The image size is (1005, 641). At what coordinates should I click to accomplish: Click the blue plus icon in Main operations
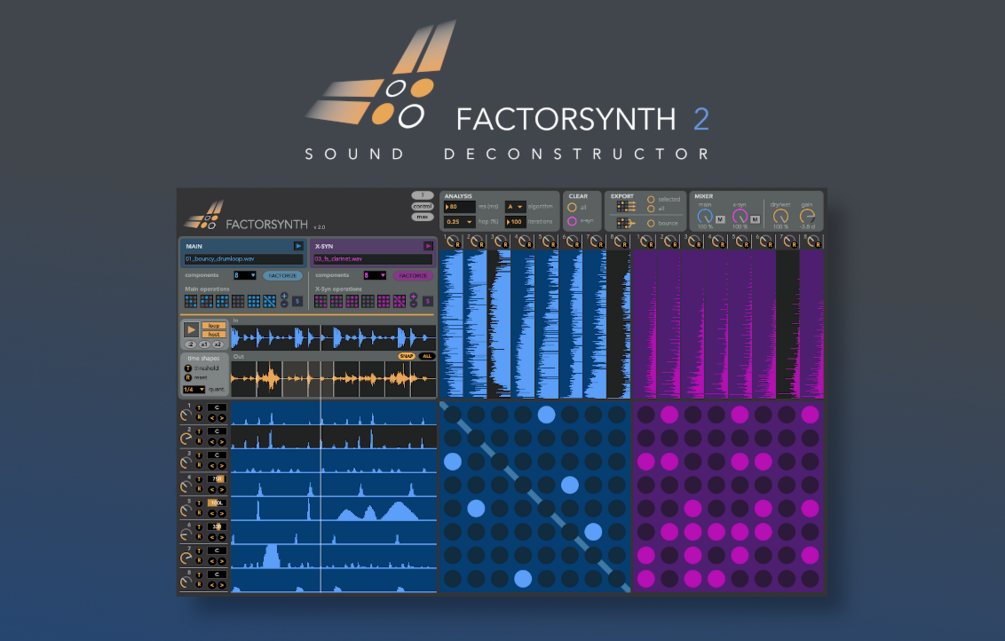click(x=285, y=296)
